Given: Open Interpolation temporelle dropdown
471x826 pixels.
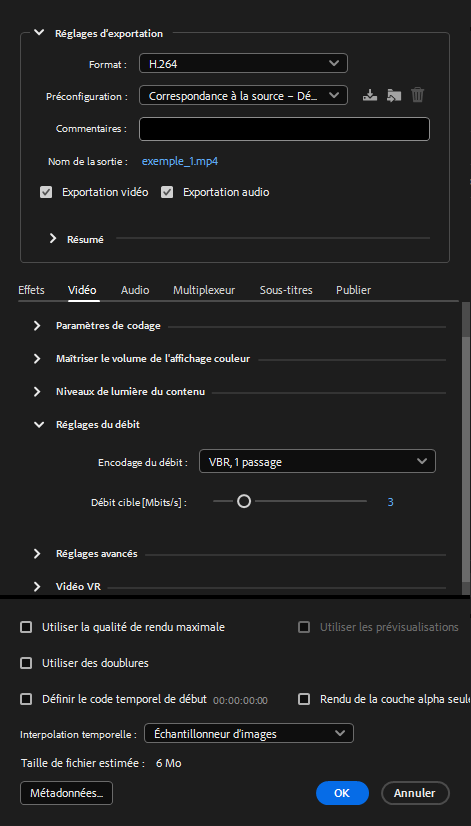Looking at the screenshot, I should (x=249, y=733).
